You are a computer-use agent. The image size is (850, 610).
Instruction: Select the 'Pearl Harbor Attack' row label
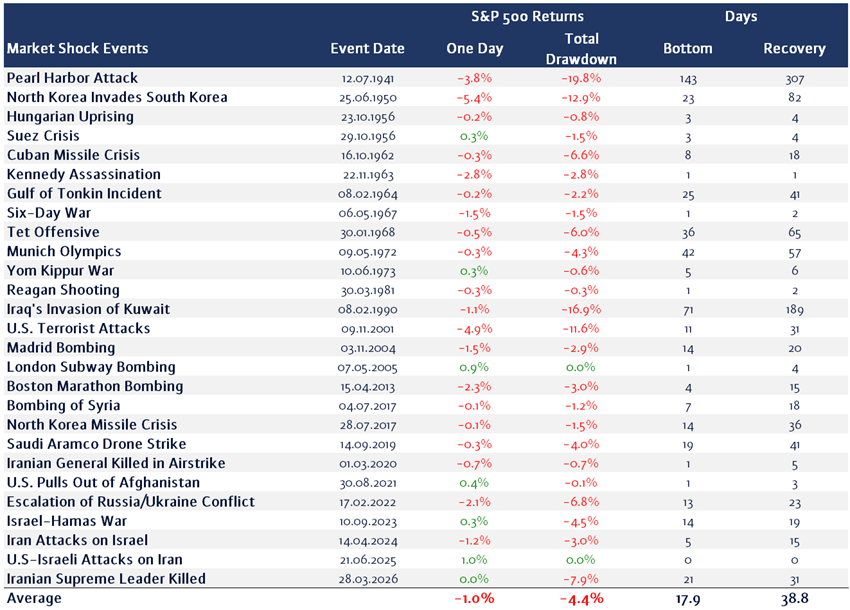point(72,78)
